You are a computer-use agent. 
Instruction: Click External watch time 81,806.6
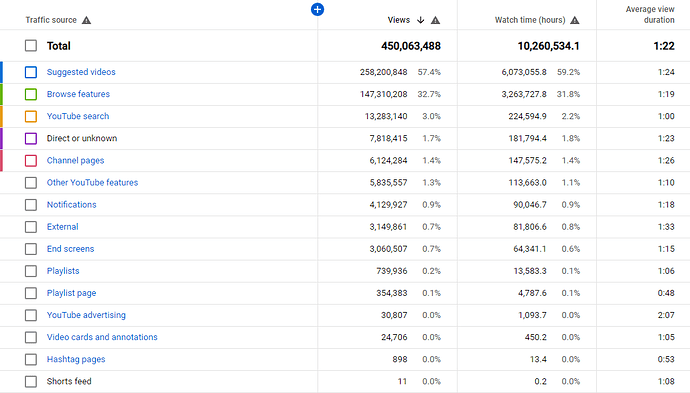[x=530, y=227]
